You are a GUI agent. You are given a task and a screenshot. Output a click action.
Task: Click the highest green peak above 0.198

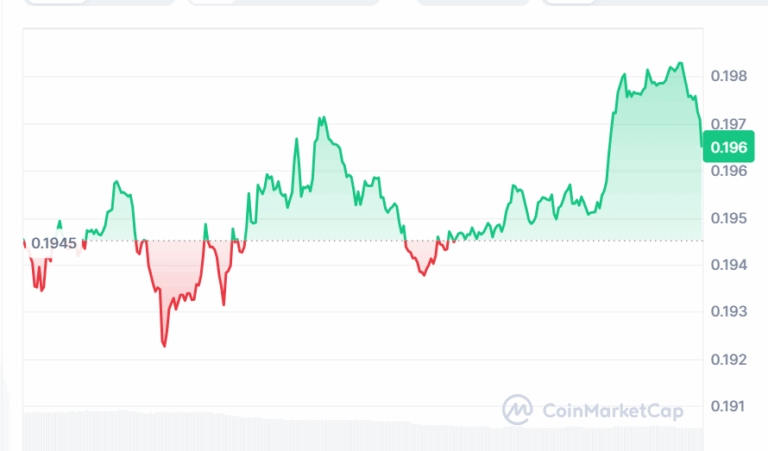tap(681, 63)
